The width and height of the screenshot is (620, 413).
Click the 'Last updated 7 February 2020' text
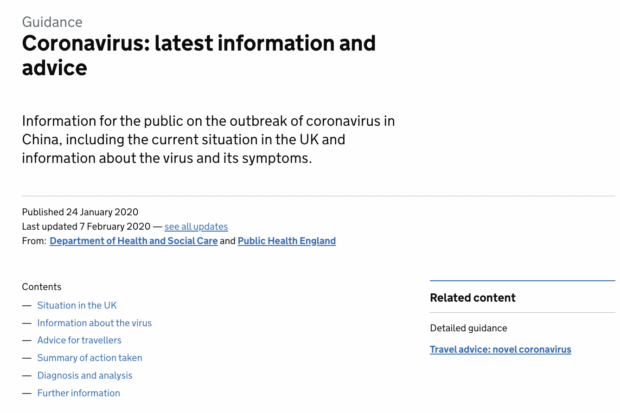(x=86, y=227)
